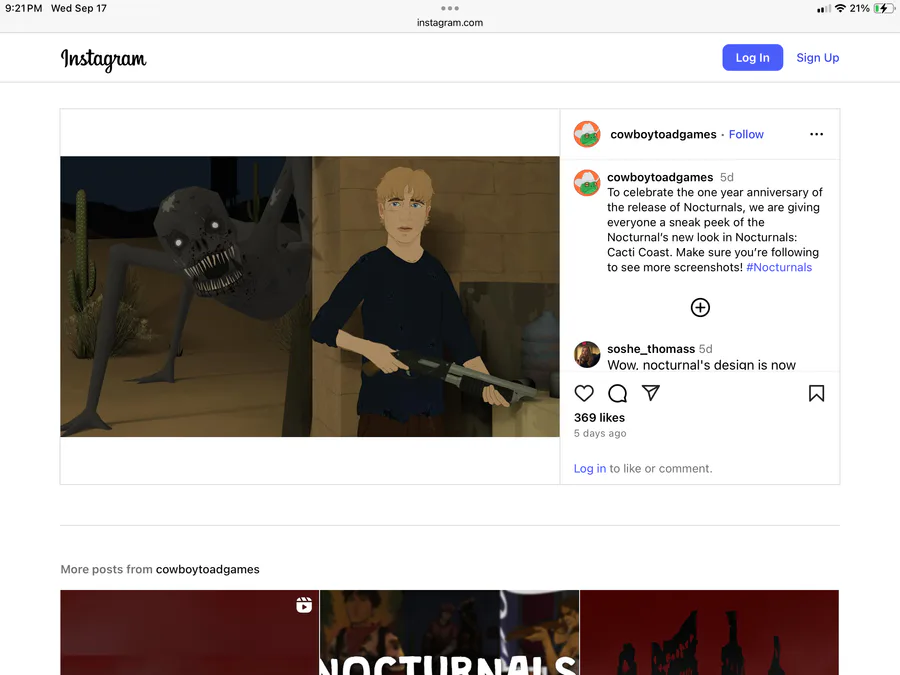This screenshot has height=675, width=900.
Task: Click the reel icon on first thumbnail
Action: 304,604
